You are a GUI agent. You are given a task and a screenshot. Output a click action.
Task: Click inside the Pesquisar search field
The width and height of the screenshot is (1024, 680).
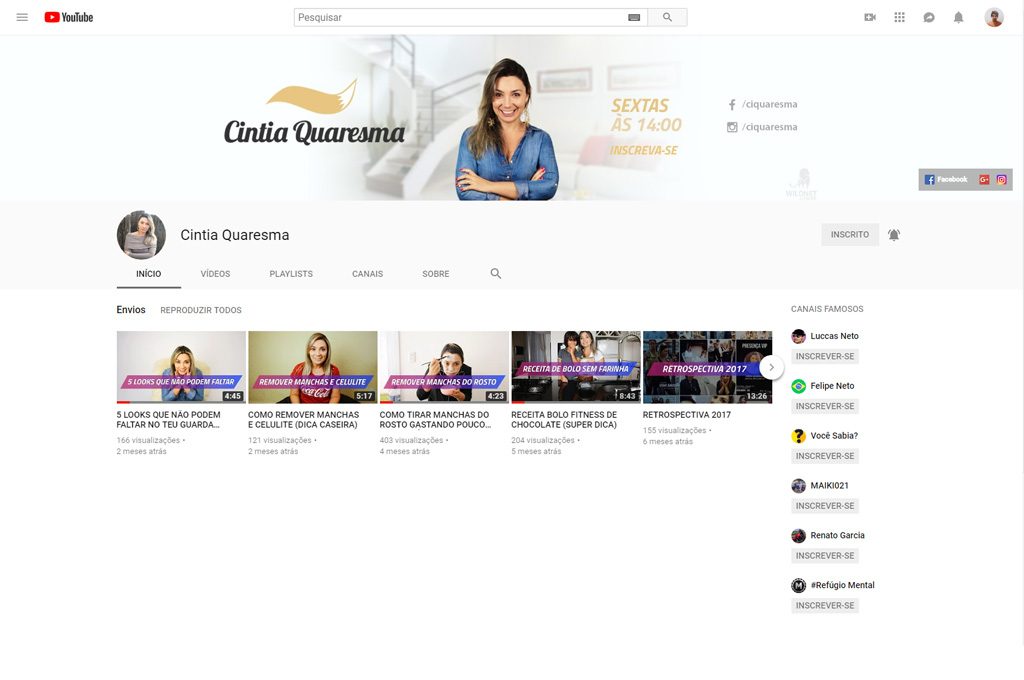point(460,17)
